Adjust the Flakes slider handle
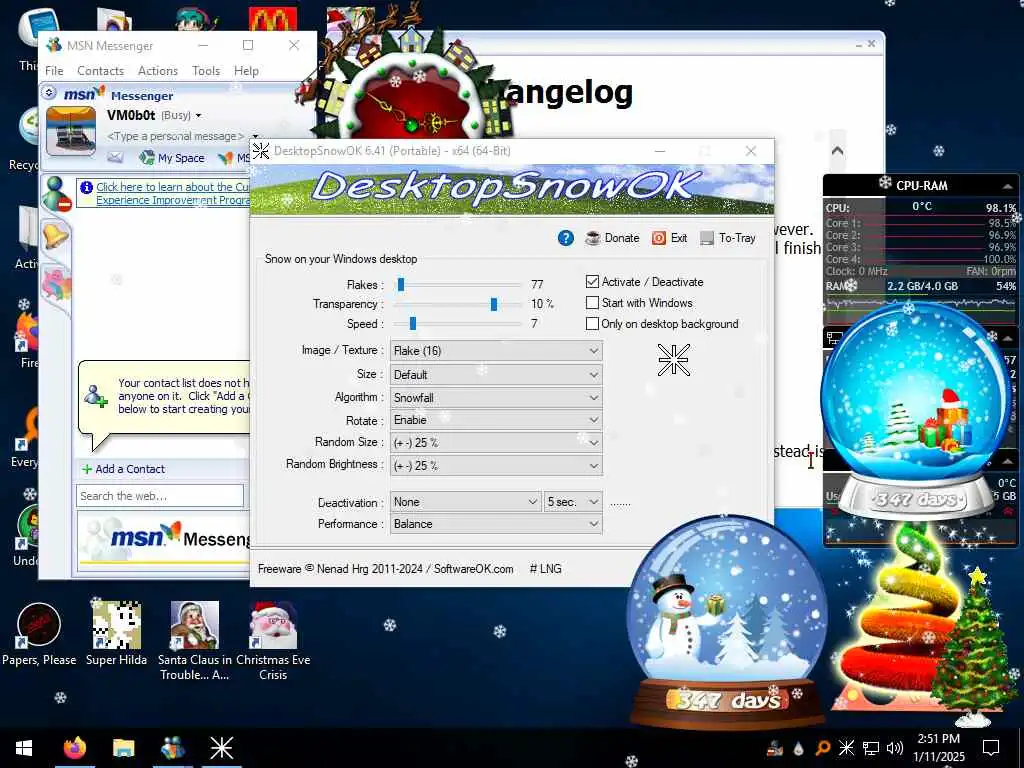 tap(401, 284)
